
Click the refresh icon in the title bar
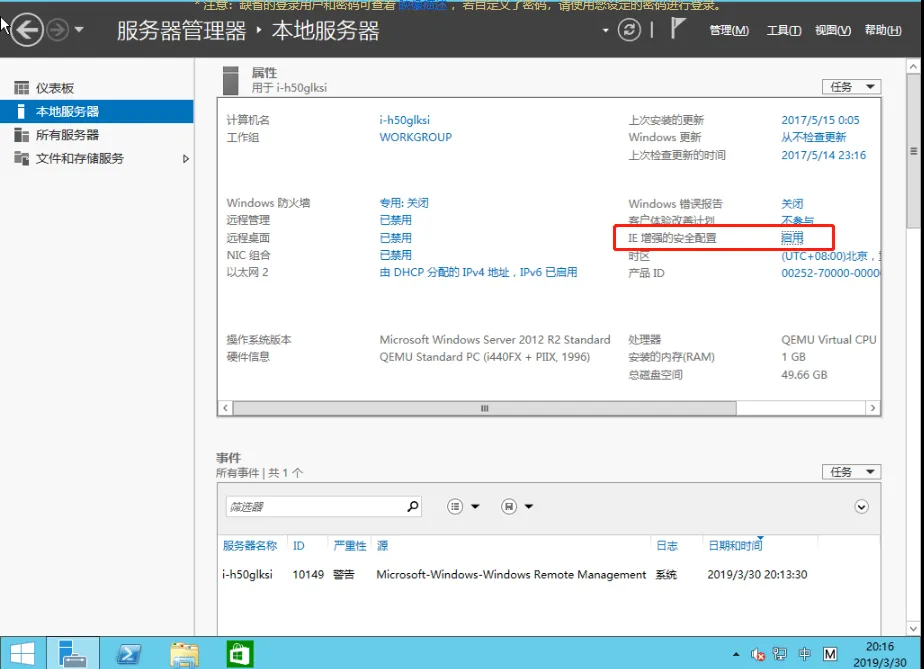(629, 31)
